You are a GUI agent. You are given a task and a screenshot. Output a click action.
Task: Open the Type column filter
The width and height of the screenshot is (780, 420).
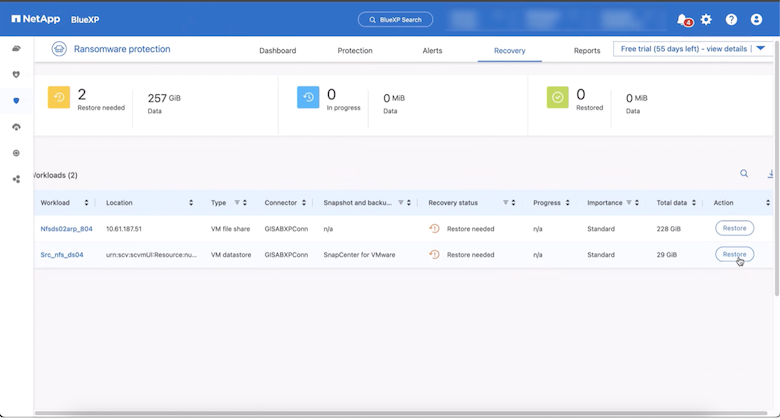pos(238,202)
